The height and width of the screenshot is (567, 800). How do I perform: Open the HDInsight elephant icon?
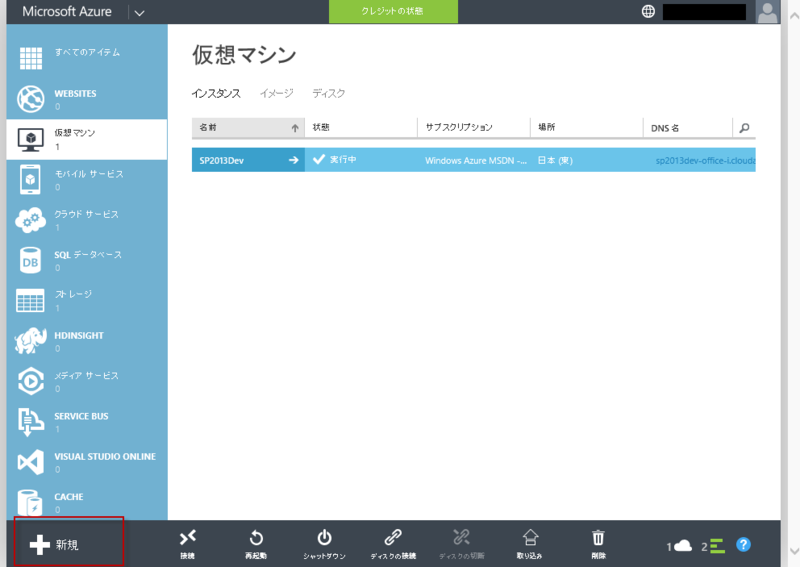point(31,340)
